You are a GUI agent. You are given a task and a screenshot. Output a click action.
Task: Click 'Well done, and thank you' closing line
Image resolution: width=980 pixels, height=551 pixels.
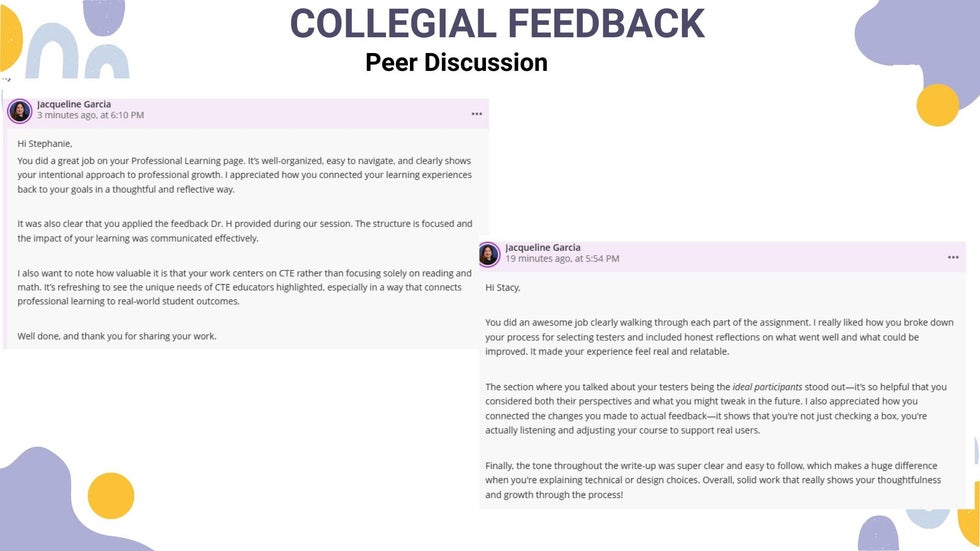tap(117, 336)
